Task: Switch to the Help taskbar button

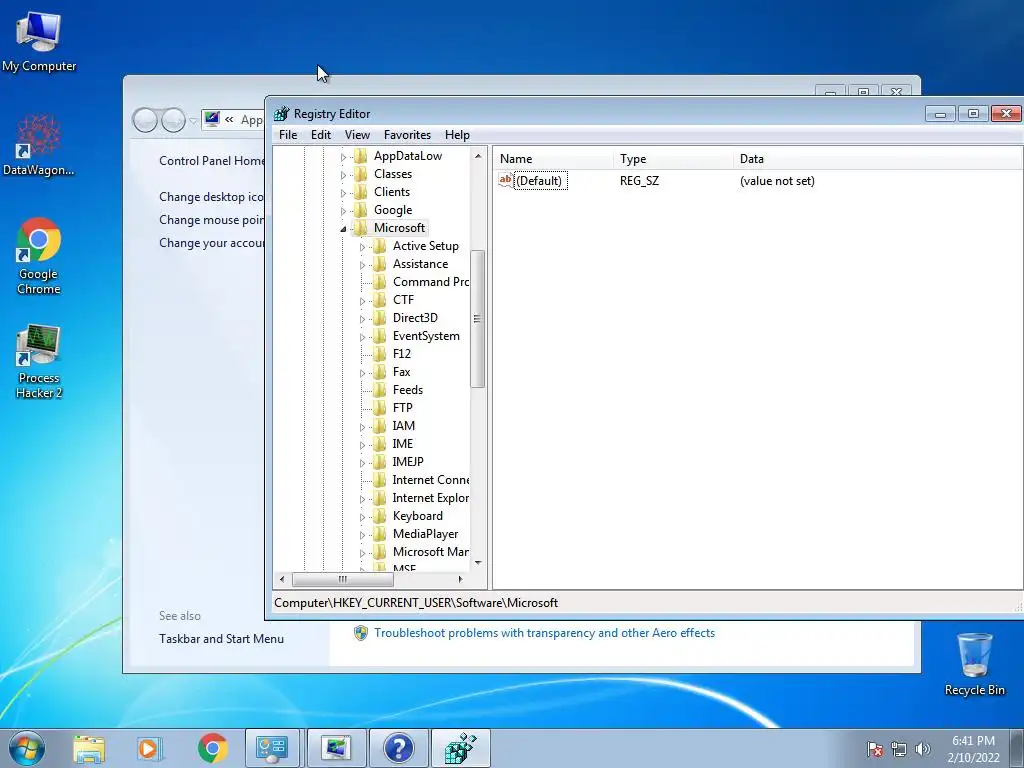Action: click(398, 748)
